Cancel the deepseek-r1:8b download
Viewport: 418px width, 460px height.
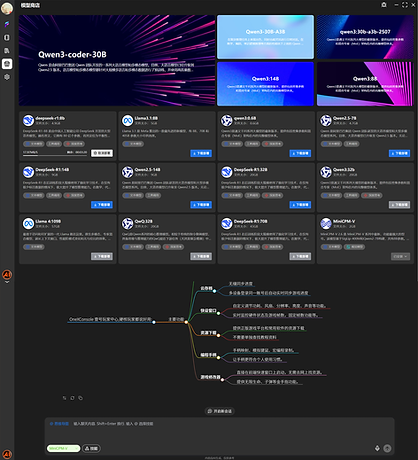point(102,153)
